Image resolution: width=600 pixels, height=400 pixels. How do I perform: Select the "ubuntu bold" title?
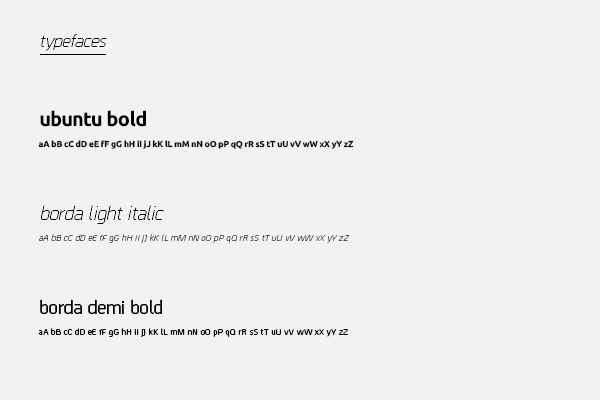pyautogui.click(x=93, y=119)
